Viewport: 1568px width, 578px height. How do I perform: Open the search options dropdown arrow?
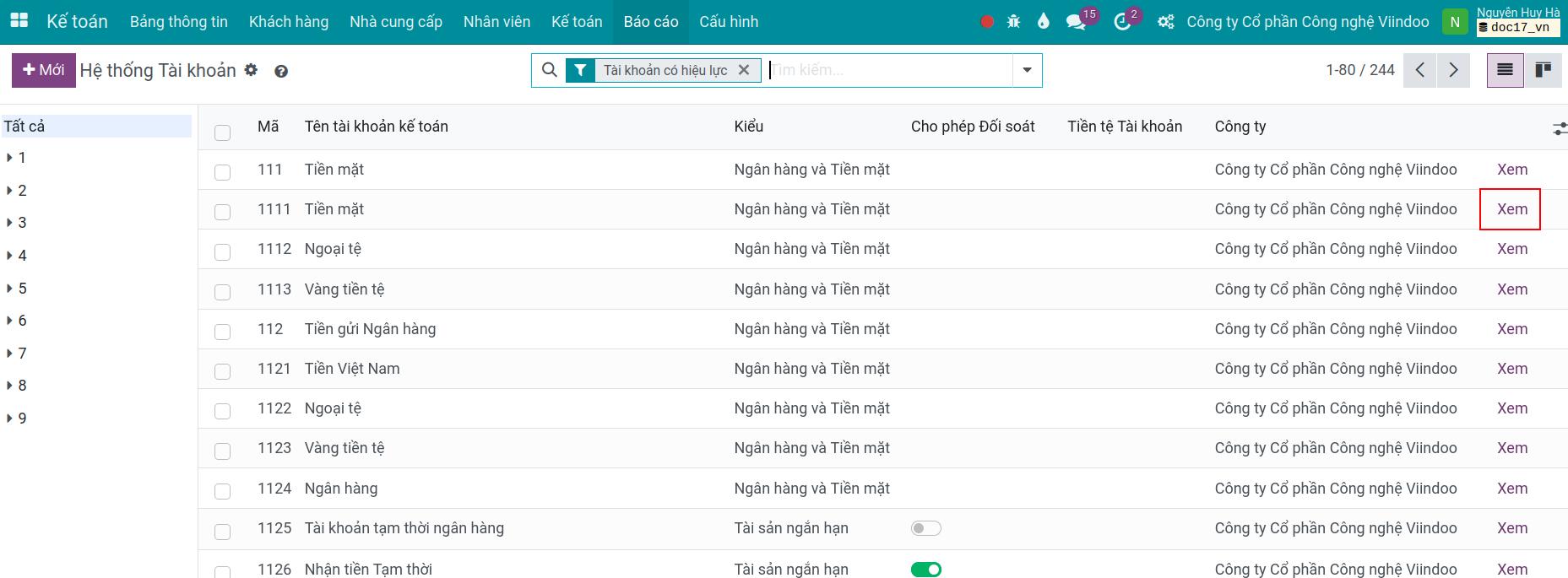tap(1028, 70)
